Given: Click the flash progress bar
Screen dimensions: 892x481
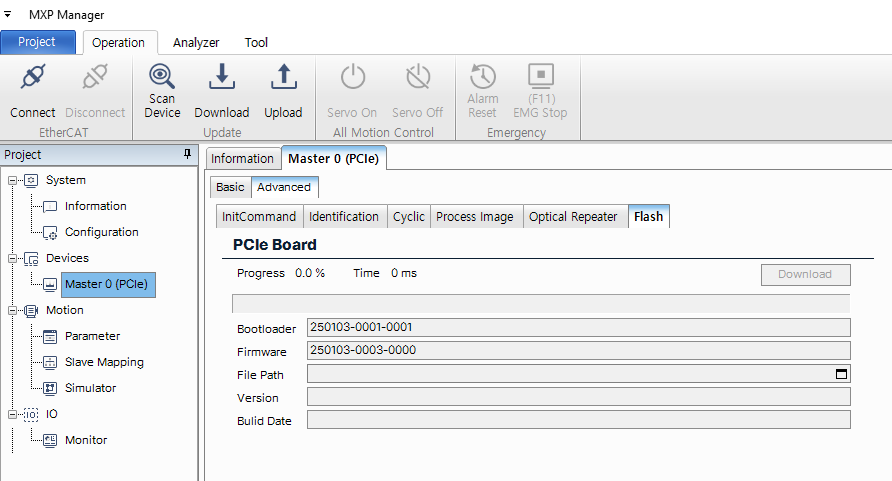Looking at the screenshot, I should point(540,304).
